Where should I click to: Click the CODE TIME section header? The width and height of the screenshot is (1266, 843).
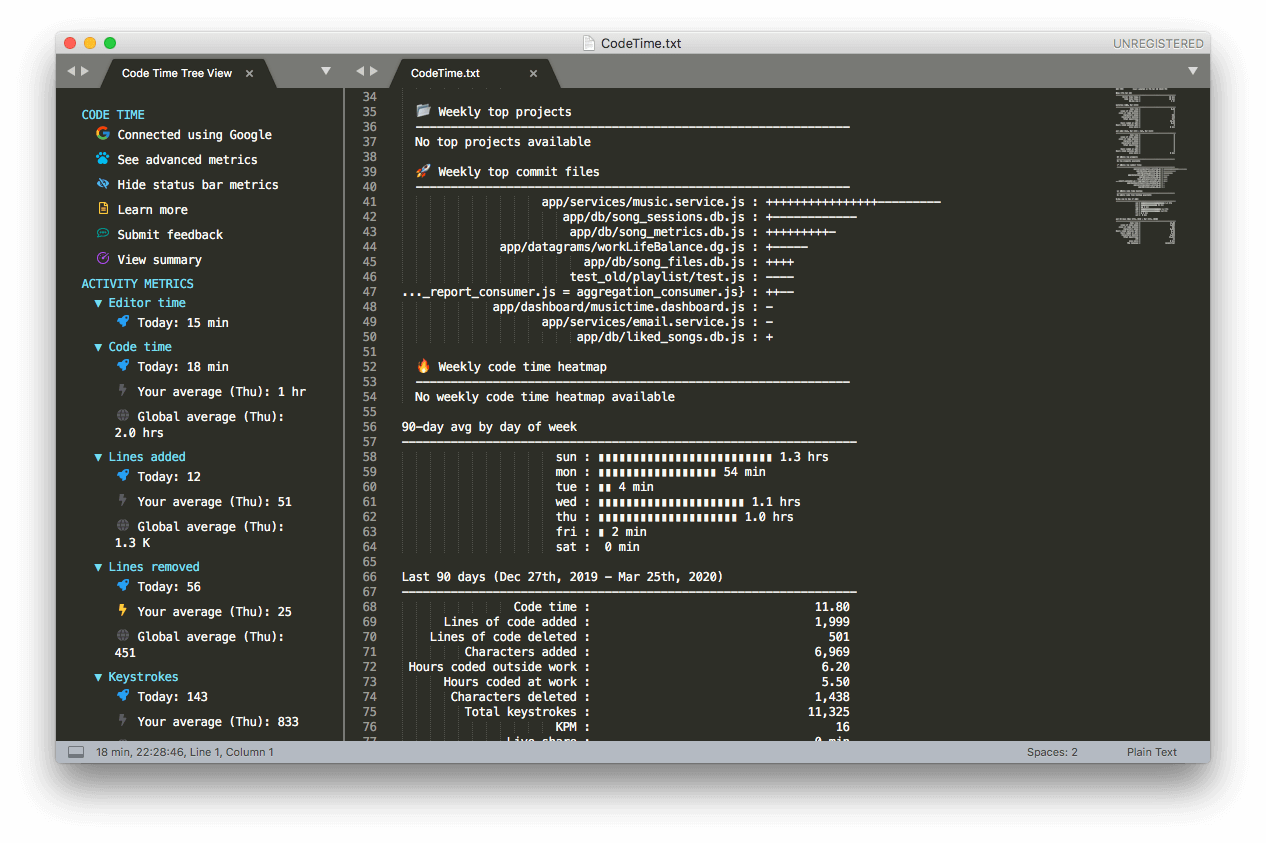pyautogui.click(x=113, y=115)
